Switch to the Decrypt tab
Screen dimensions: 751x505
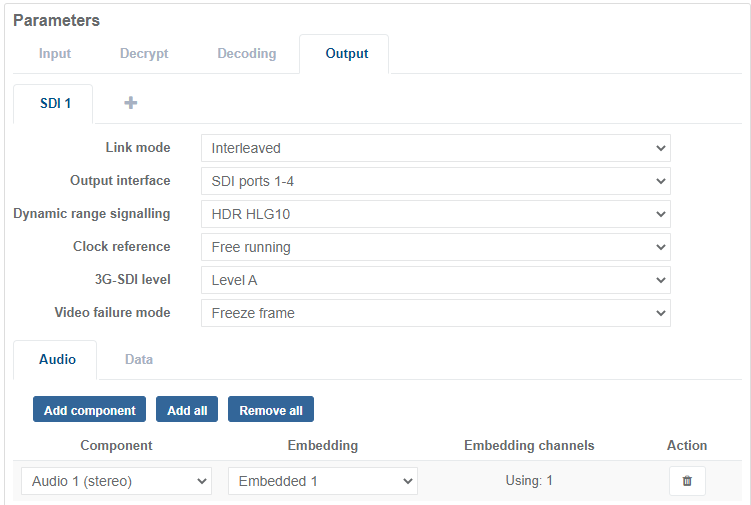click(x=144, y=54)
